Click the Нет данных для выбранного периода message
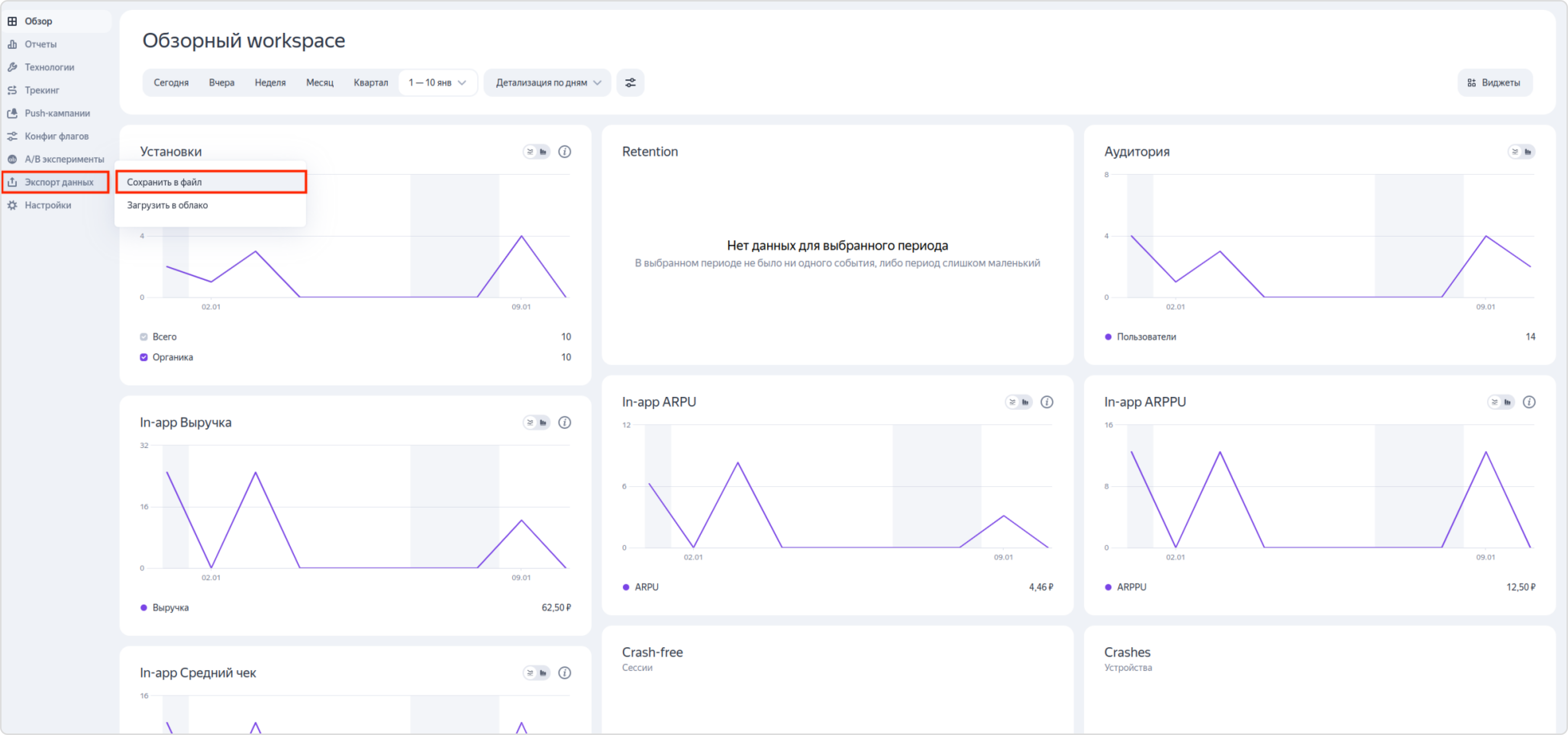This screenshot has height=735, width=1568. (x=837, y=246)
